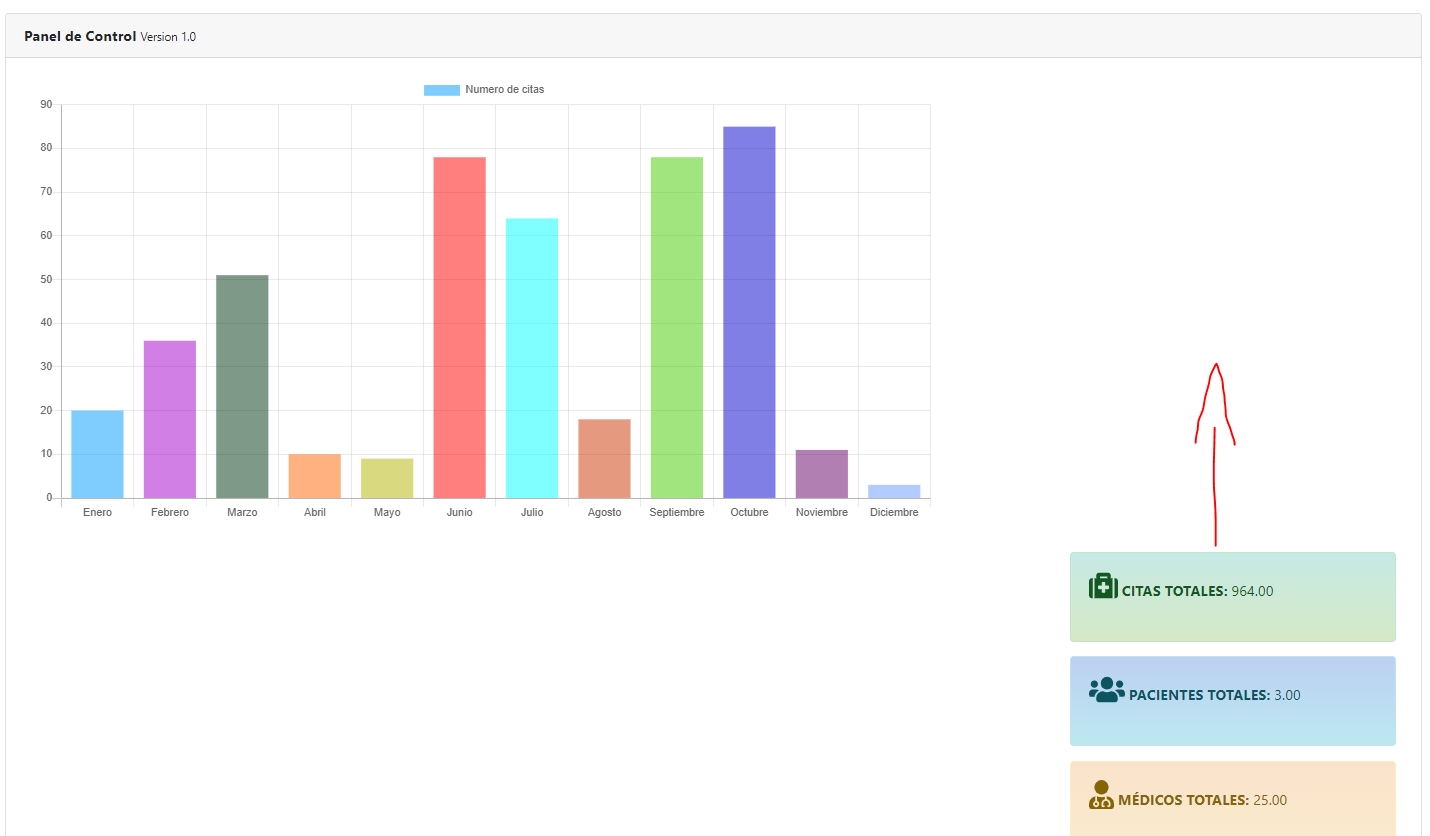The height and width of the screenshot is (836, 1430).
Task: Click the Numero de citas legend label
Action: point(504,90)
